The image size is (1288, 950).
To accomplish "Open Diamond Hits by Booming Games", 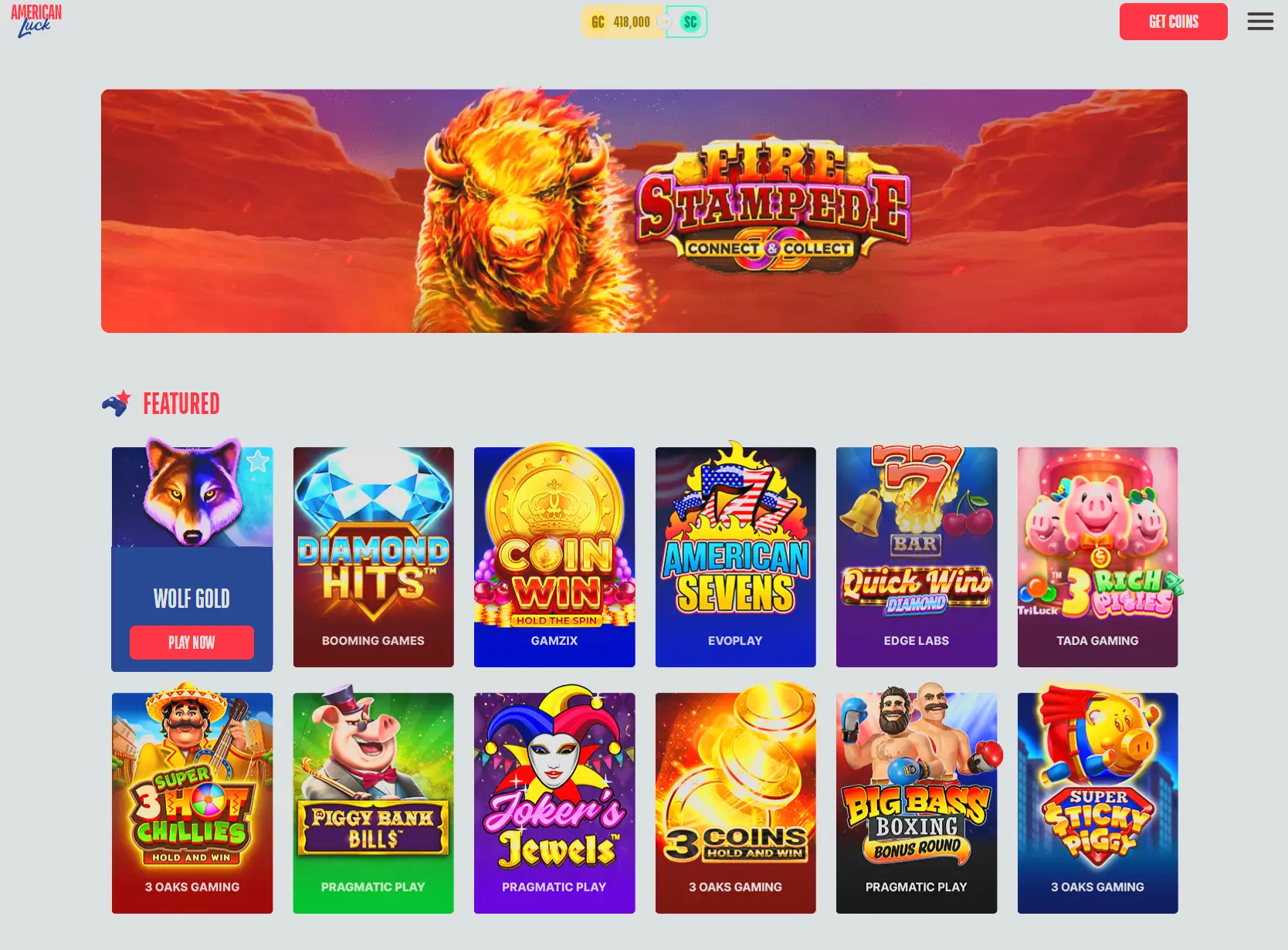I will tap(373, 557).
